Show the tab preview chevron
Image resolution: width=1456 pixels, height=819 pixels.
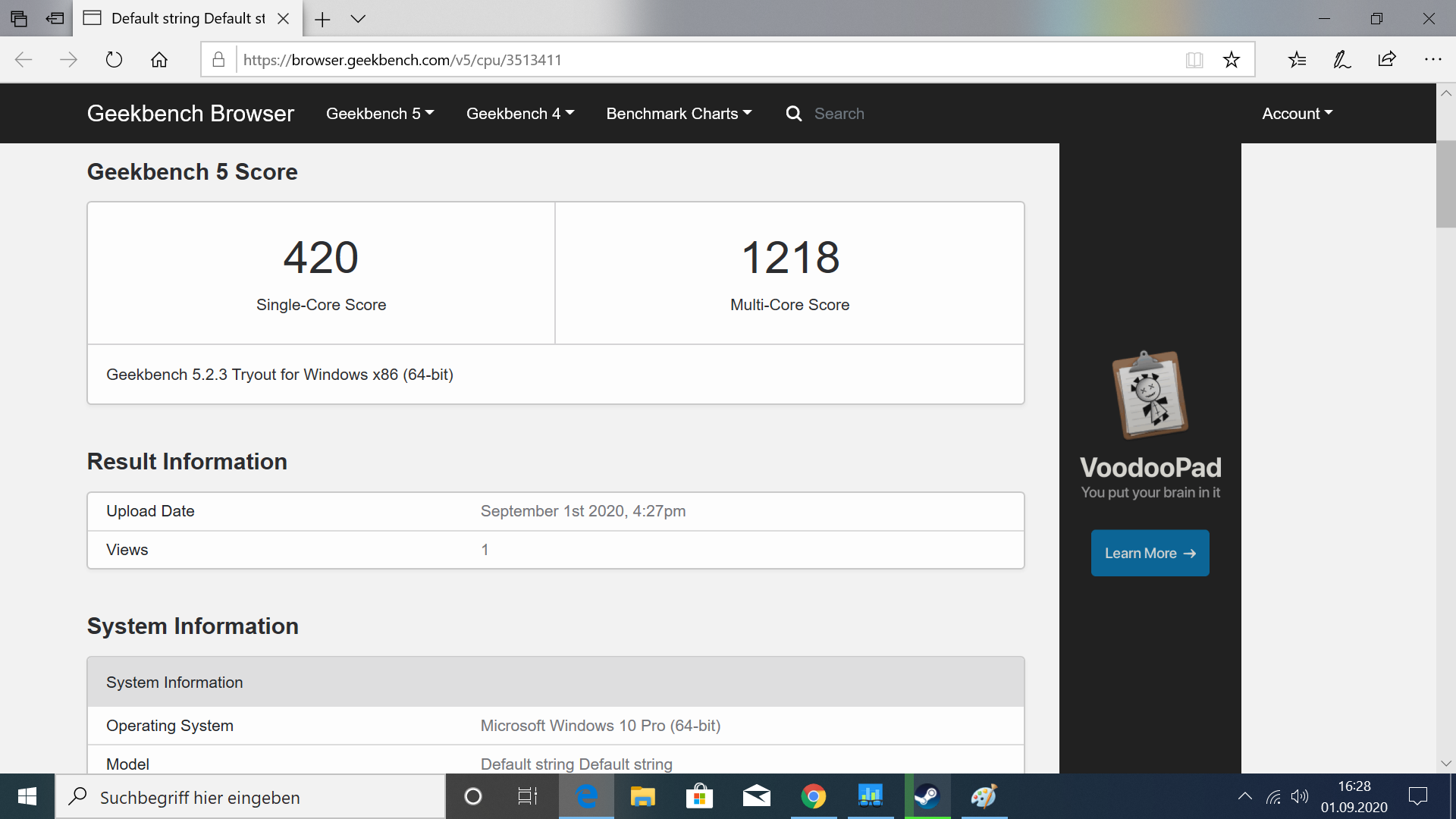358,19
